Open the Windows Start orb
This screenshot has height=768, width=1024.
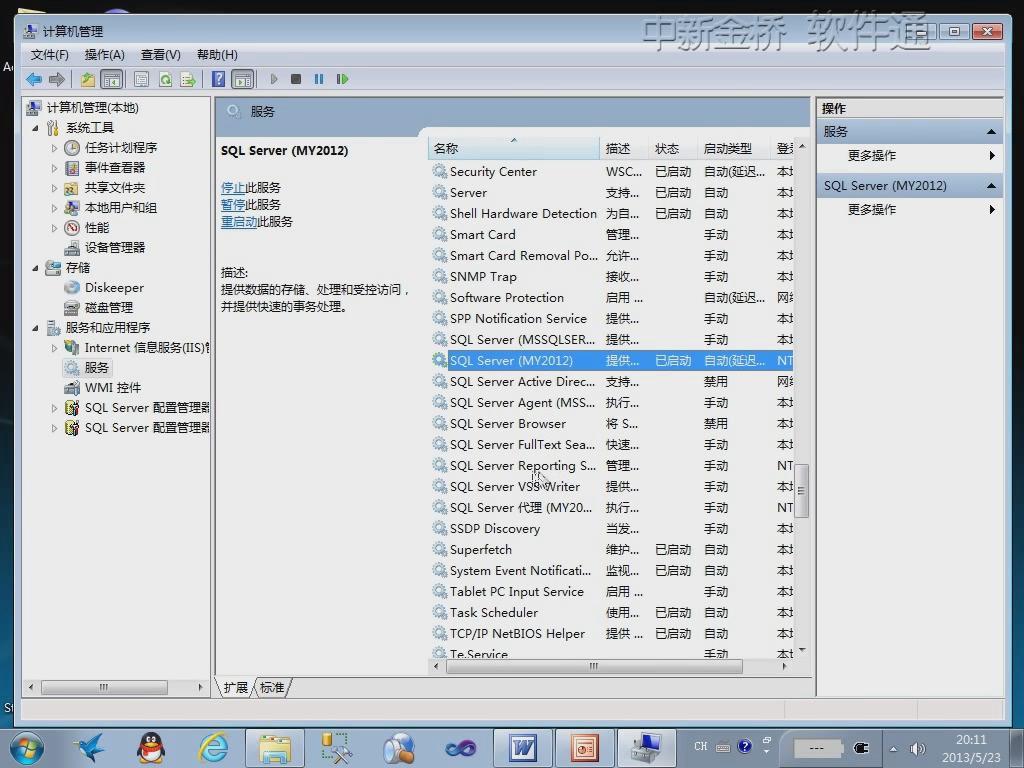tap(26, 748)
